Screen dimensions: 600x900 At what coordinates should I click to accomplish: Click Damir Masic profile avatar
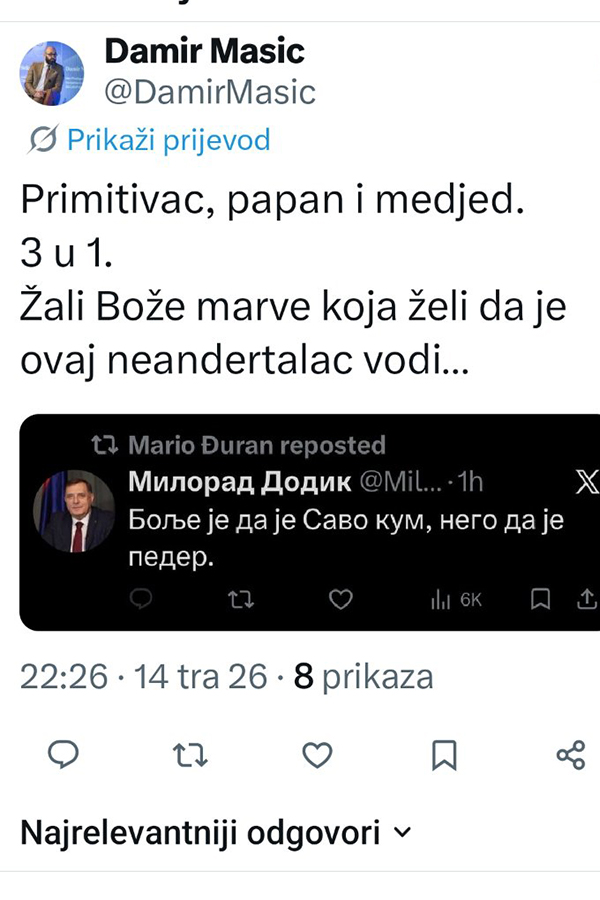pos(52,72)
